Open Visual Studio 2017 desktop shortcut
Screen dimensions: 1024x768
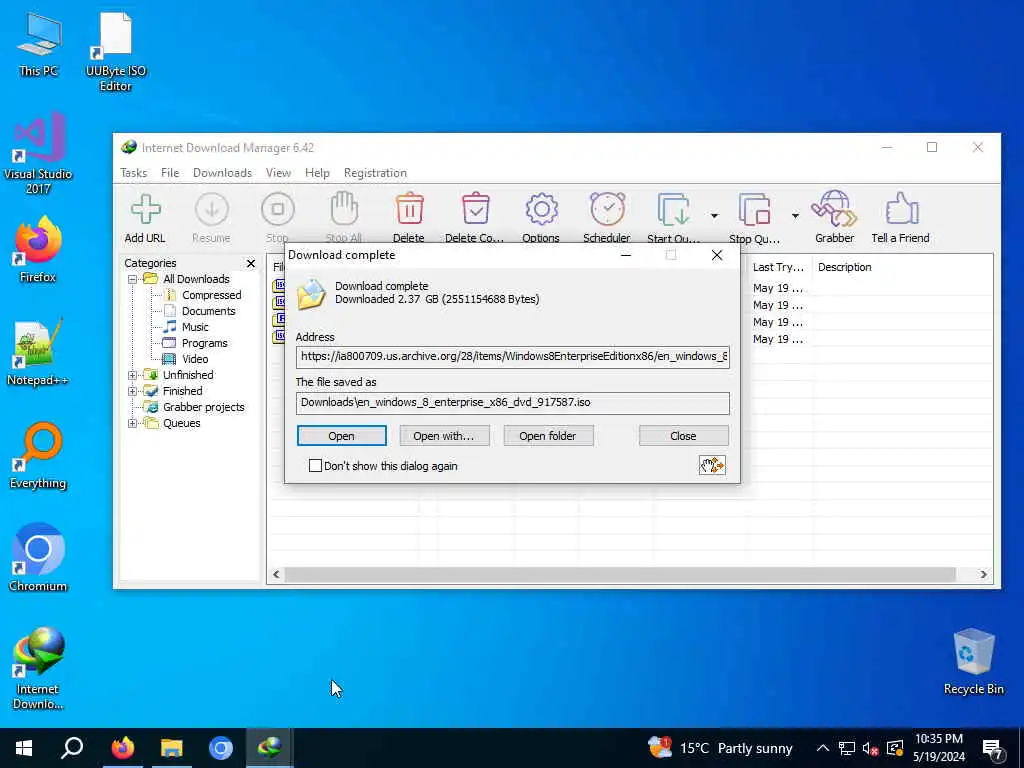click(38, 153)
